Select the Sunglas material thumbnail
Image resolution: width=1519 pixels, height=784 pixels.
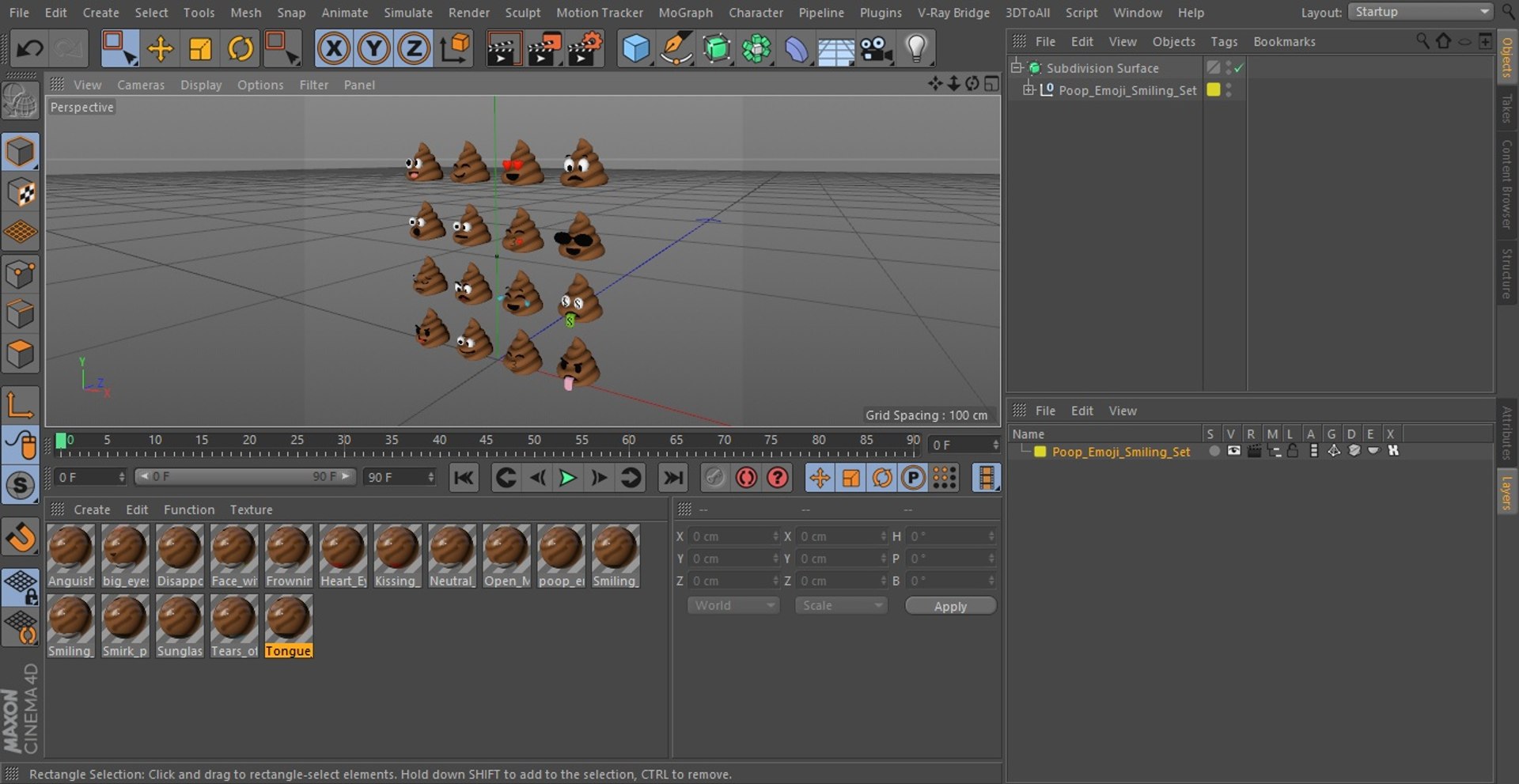pyautogui.click(x=180, y=626)
